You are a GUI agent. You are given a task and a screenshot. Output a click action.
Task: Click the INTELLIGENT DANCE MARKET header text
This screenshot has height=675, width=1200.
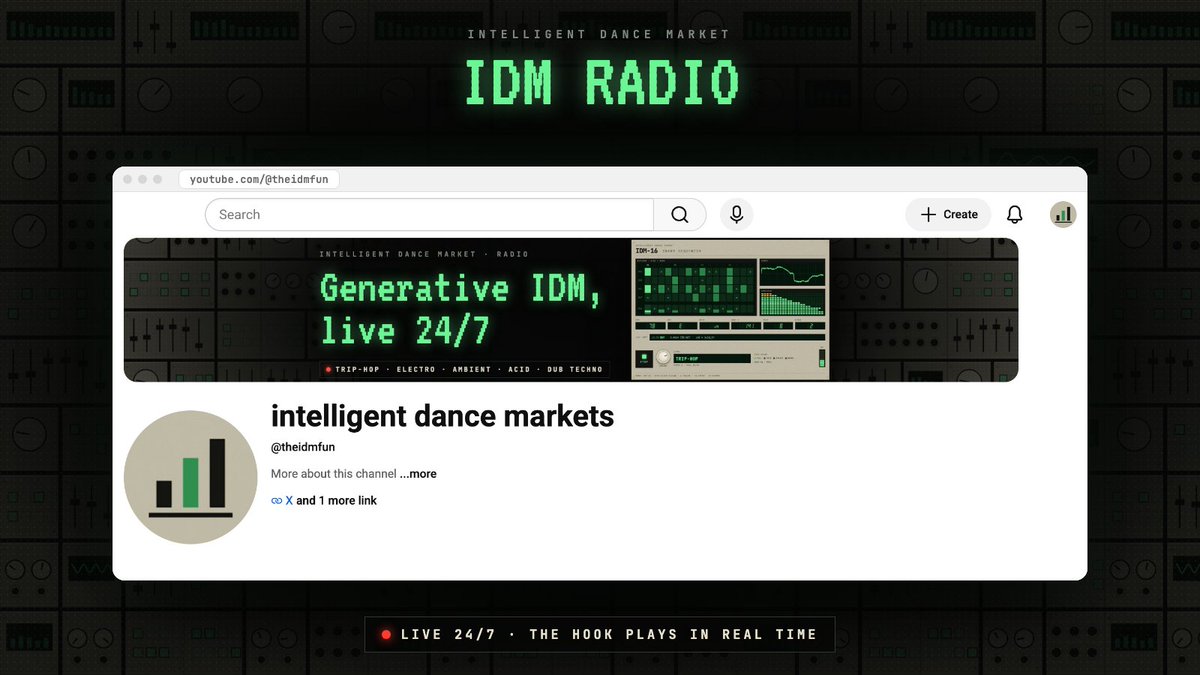click(599, 34)
